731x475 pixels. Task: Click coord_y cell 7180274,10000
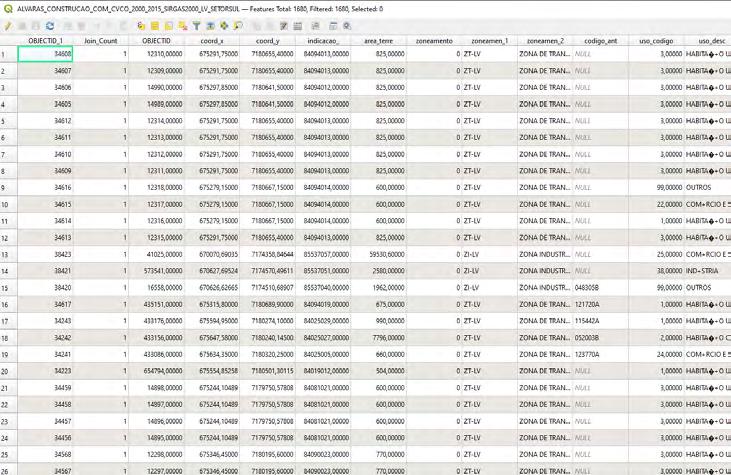(x=268, y=321)
